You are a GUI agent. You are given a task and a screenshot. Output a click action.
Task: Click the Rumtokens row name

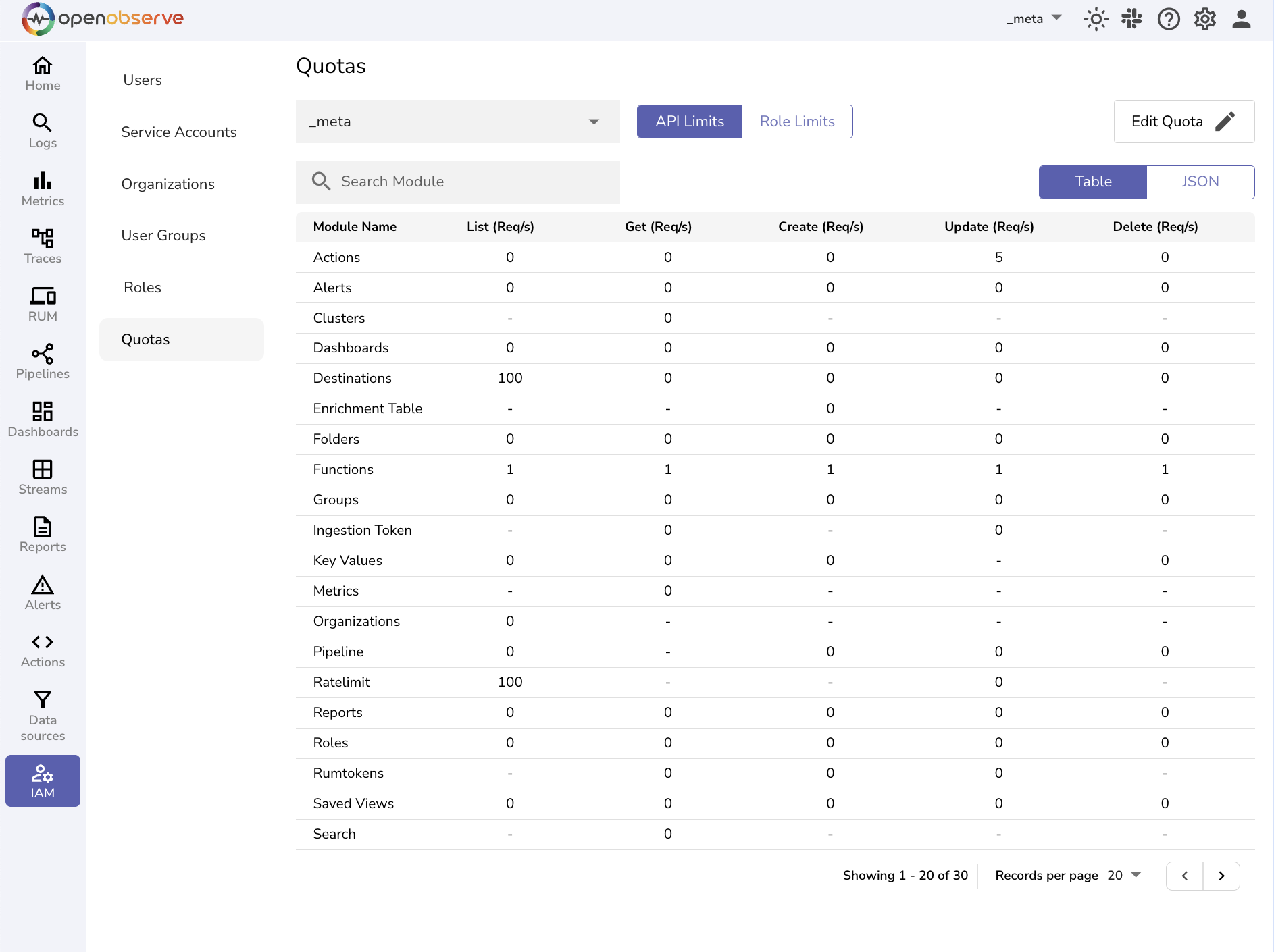pos(348,773)
